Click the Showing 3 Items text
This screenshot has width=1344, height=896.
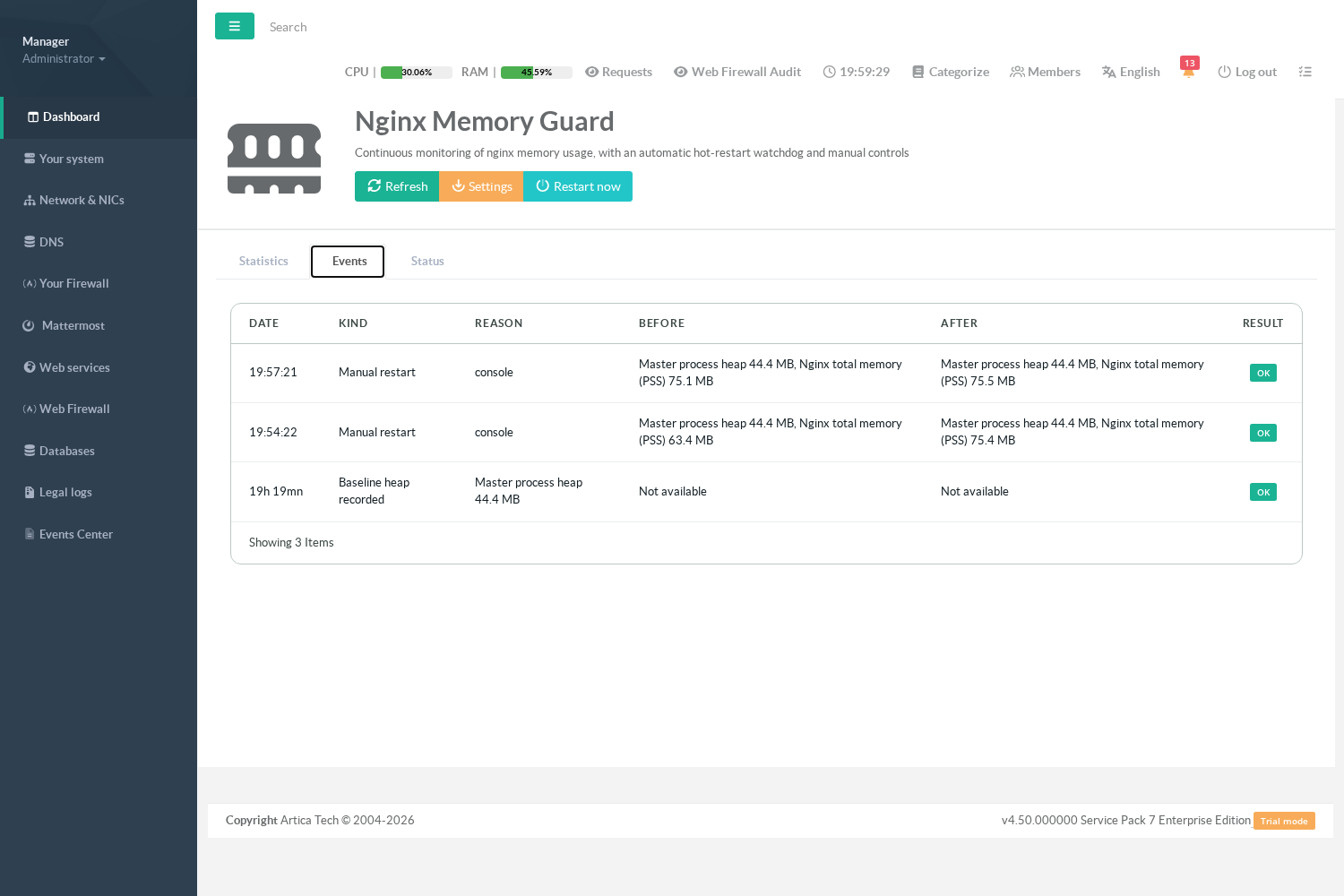tap(291, 543)
